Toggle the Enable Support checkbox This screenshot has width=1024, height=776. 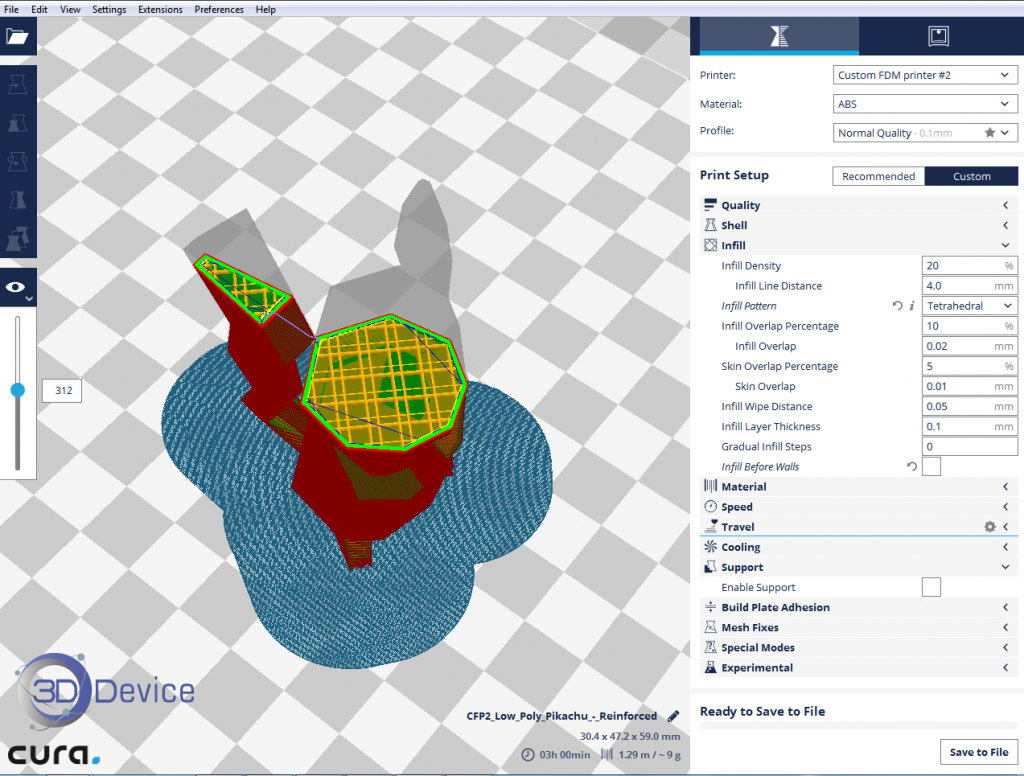[931, 587]
